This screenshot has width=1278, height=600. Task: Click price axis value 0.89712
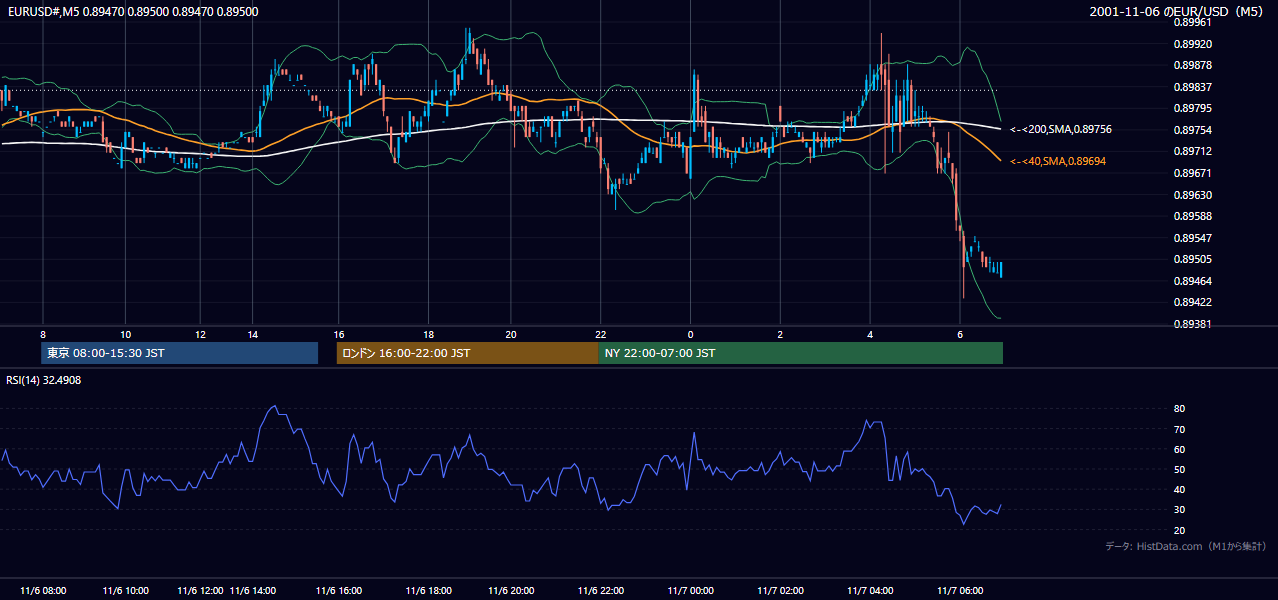pyautogui.click(x=1192, y=152)
